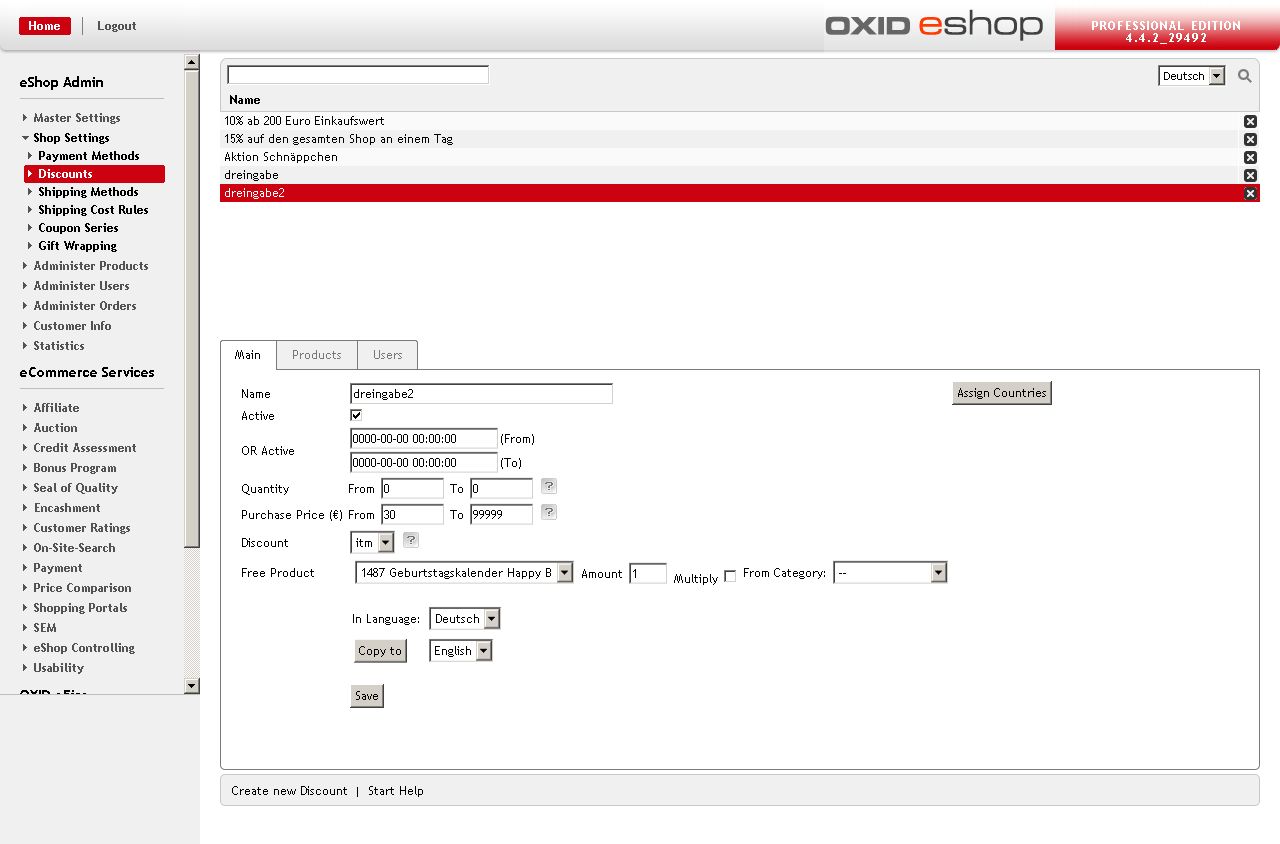The height and width of the screenshot is (844, 1280).
Task: Click the Save button
Action: 367,696
